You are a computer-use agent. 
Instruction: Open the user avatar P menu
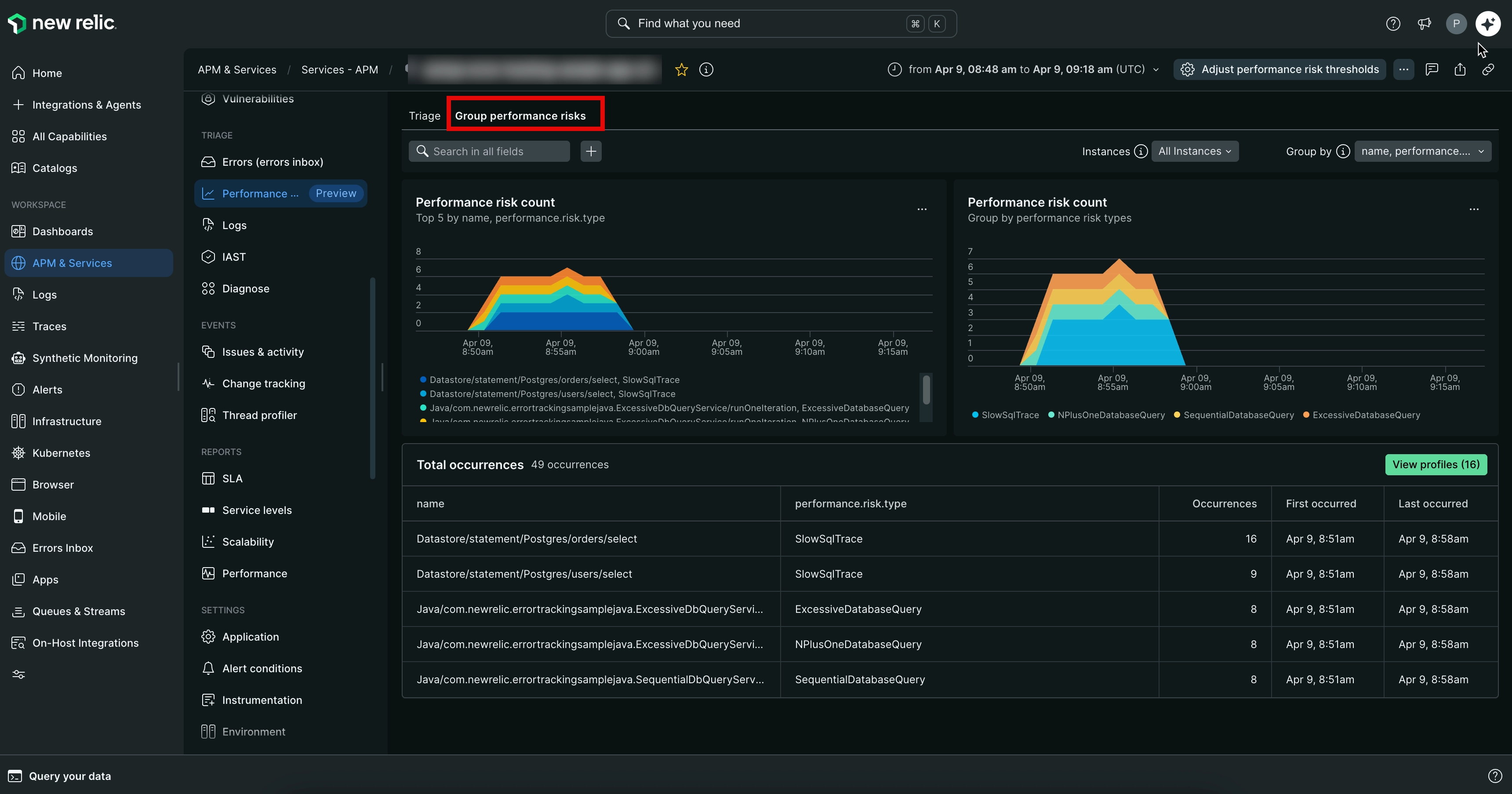click(1456, 23)
